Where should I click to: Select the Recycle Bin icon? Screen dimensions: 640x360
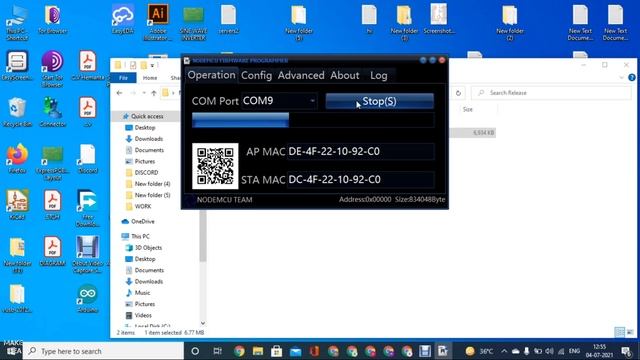click(x=17, y=112)
